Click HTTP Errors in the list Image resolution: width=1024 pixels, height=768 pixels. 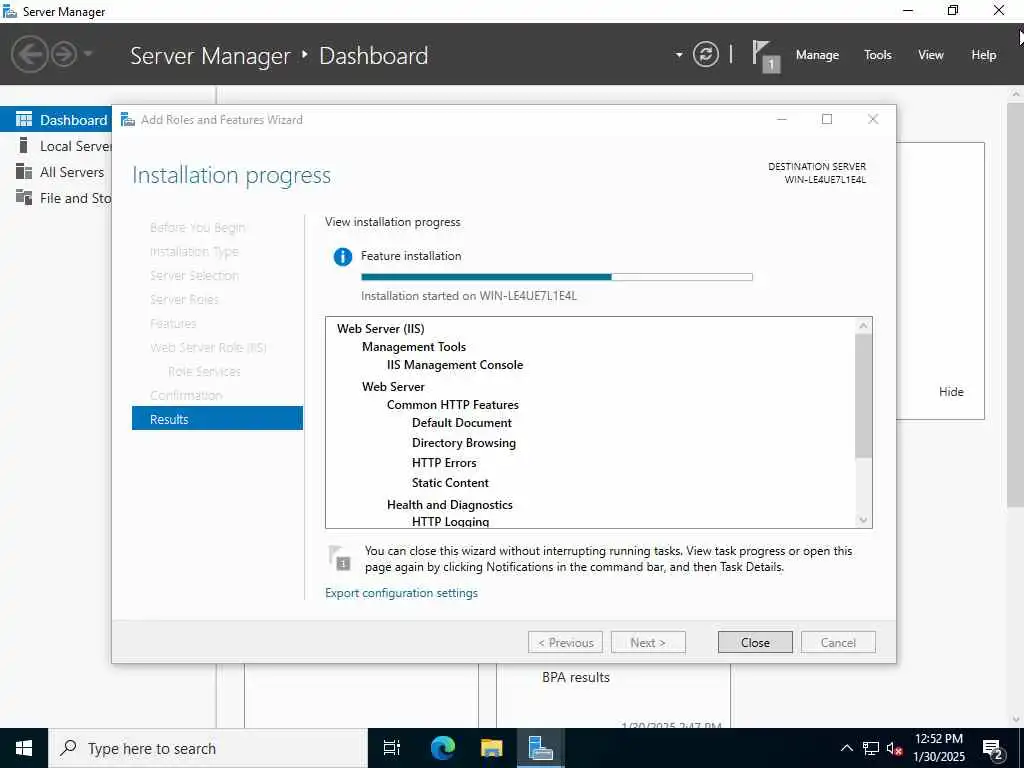click(x=444, y=463)
